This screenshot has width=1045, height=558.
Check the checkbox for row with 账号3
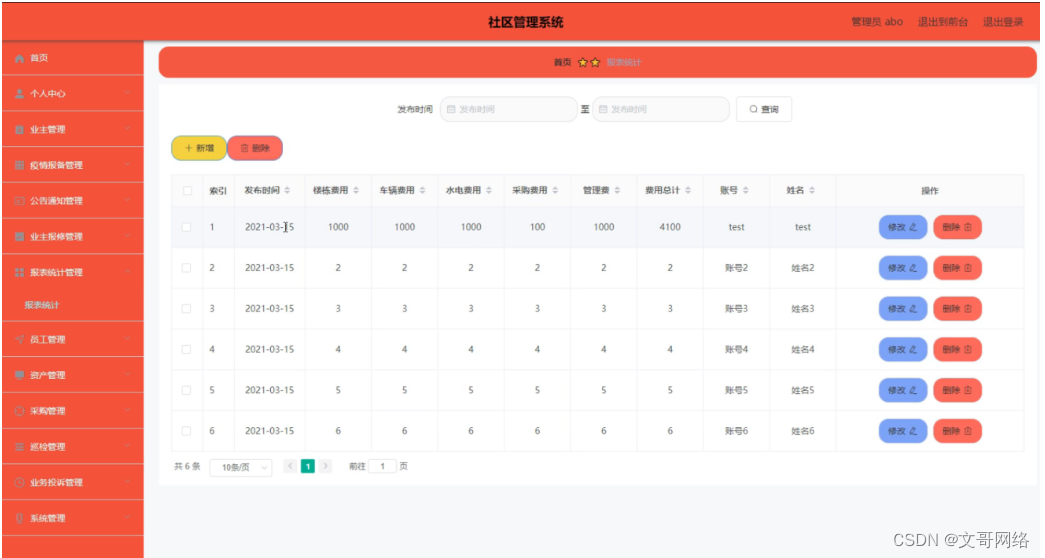[x=187, y=309]
